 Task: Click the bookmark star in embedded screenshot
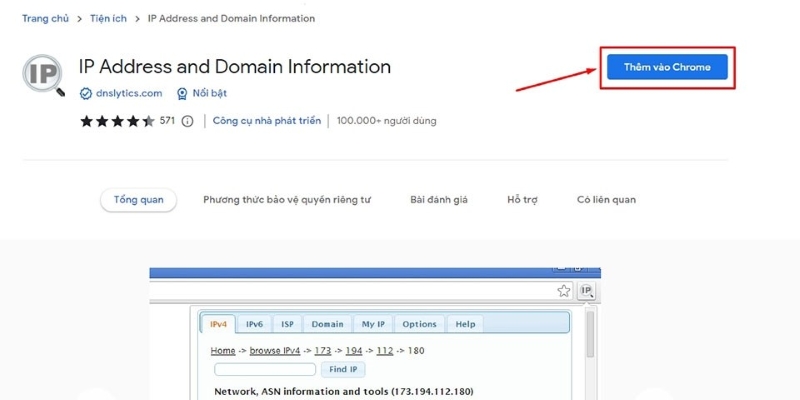pyautogui.click(x=563, y=291)
